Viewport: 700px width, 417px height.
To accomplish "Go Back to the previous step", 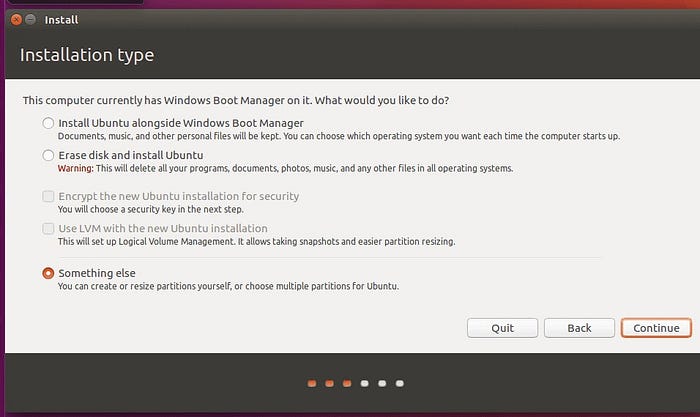I will tap(579, 328).
